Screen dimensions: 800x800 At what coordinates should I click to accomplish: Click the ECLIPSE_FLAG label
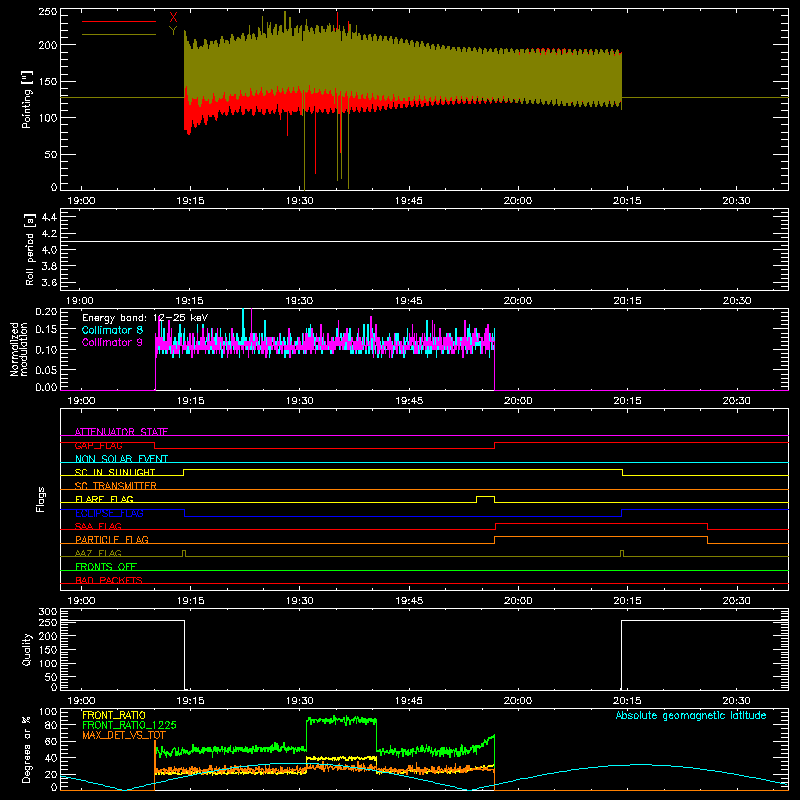tap(109, 513)
